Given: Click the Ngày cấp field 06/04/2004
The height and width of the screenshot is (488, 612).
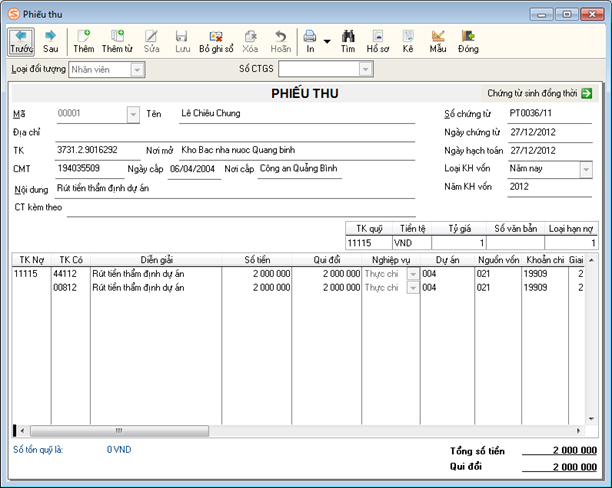Looking at the screenshot, I should [194, 169].
